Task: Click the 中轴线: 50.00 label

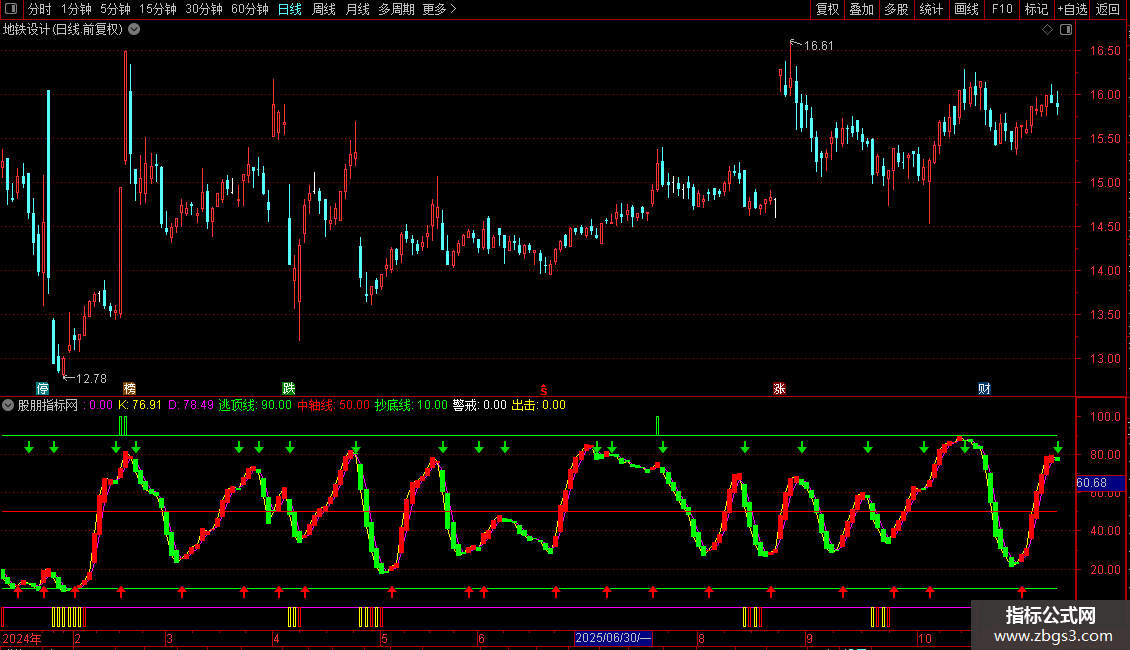Action: point(333,405)
